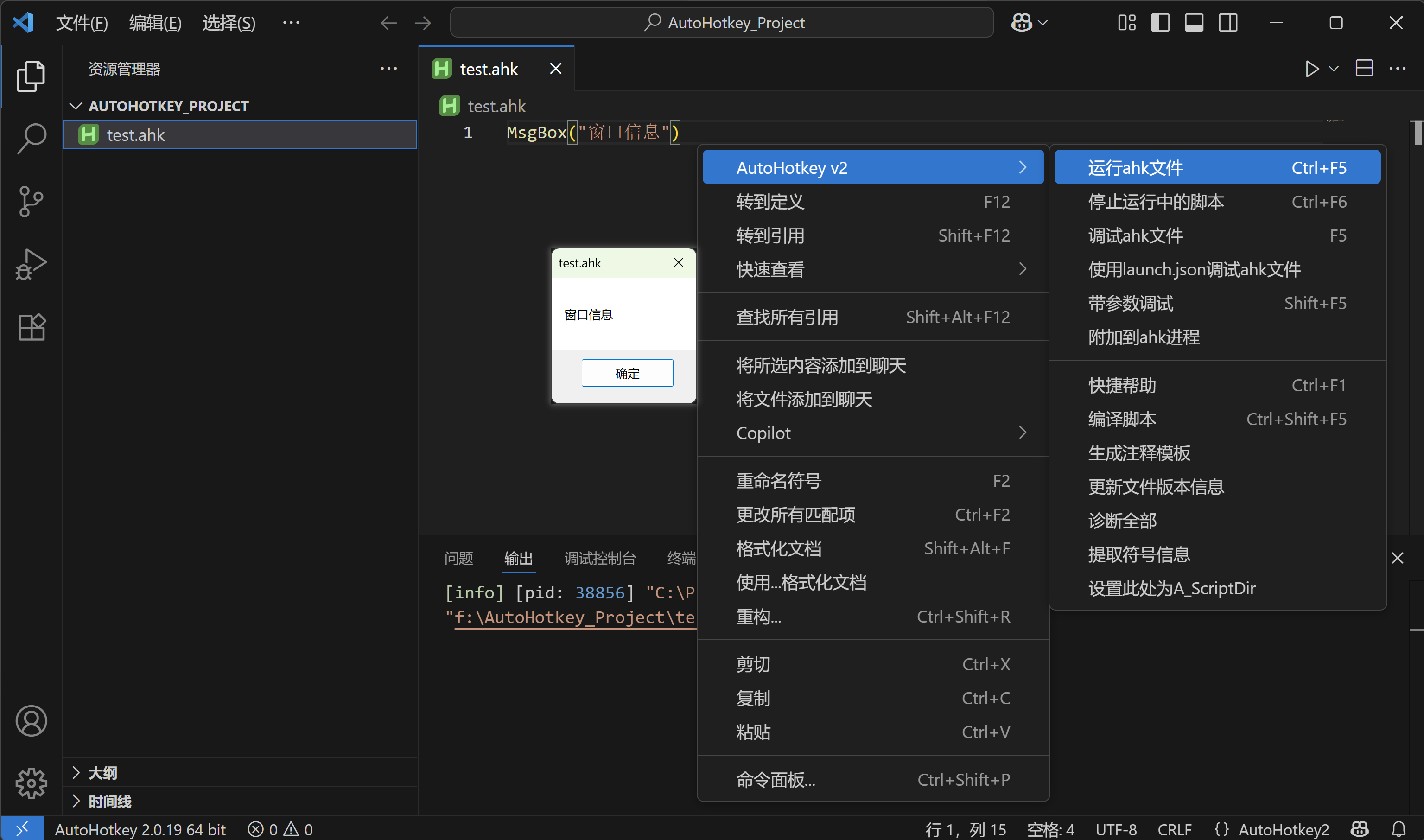The image size is (1424, 840).
Task: Open the Run and Debug view icon
Action: [31, 264]
